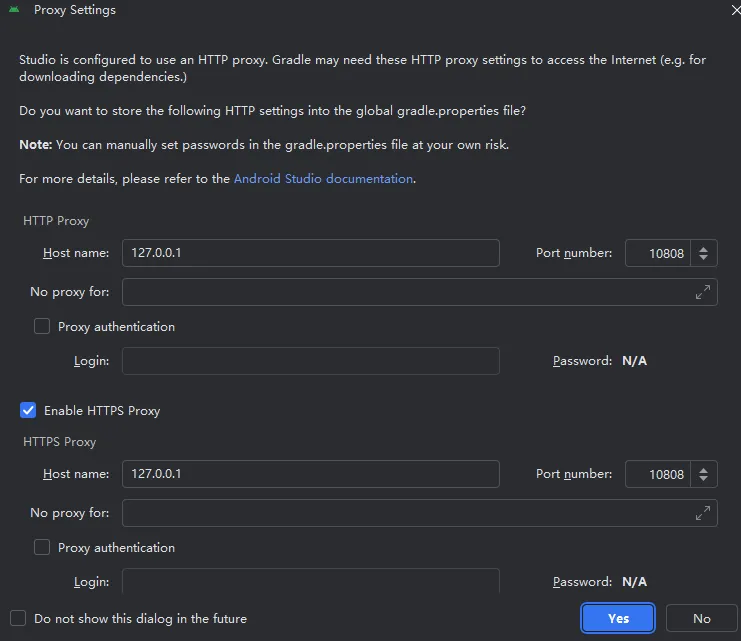Click the HTTP Proxy host name field
This screenshot has height=641, width=741.
pyautogui.click(x=310, y=253)
